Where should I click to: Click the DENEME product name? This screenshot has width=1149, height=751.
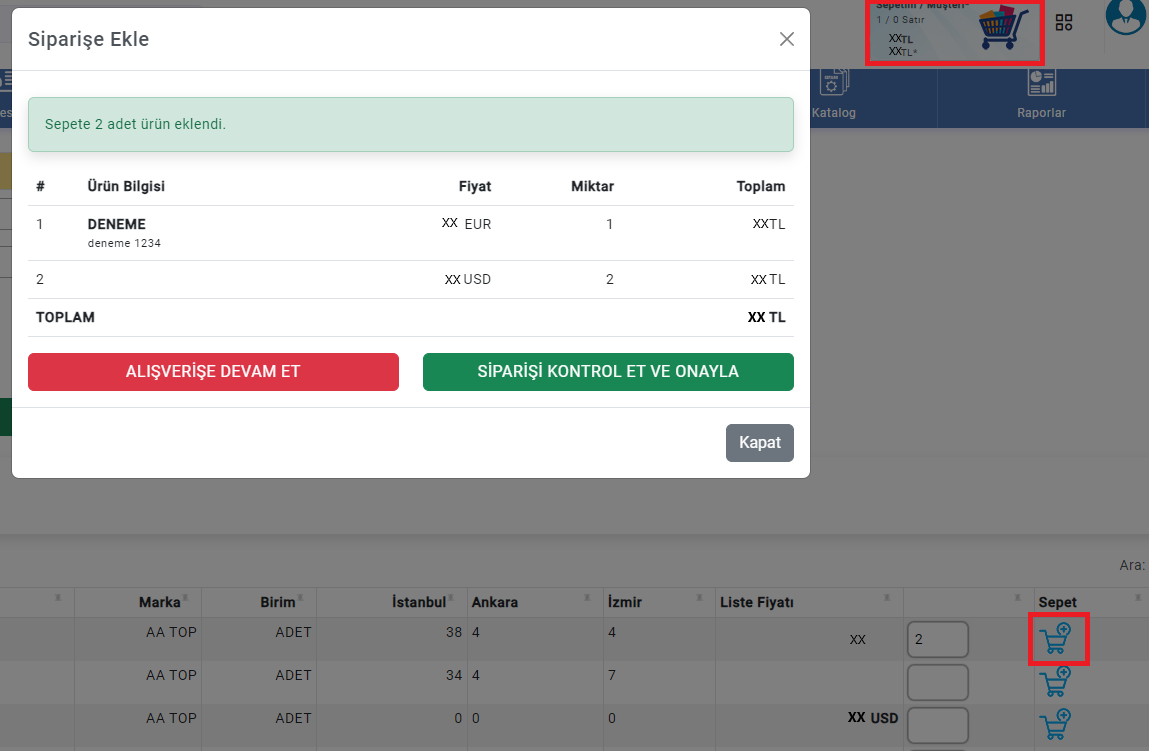(116, 224)
